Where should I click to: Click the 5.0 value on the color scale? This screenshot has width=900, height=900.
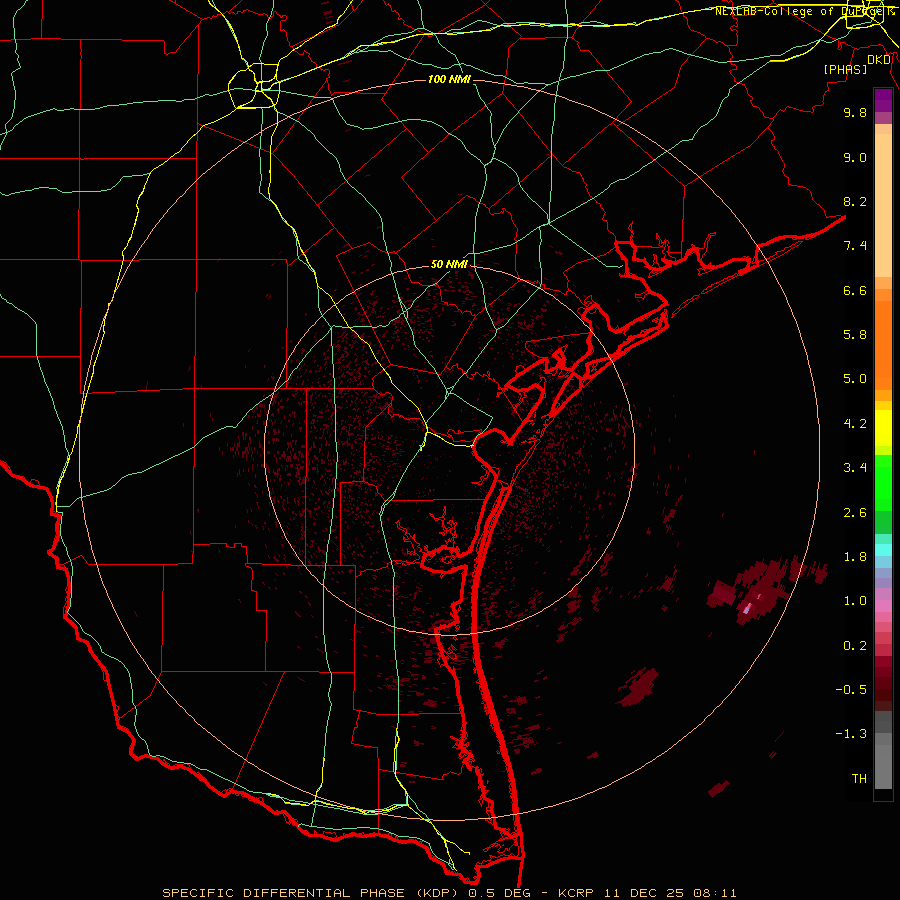(855, 379)
